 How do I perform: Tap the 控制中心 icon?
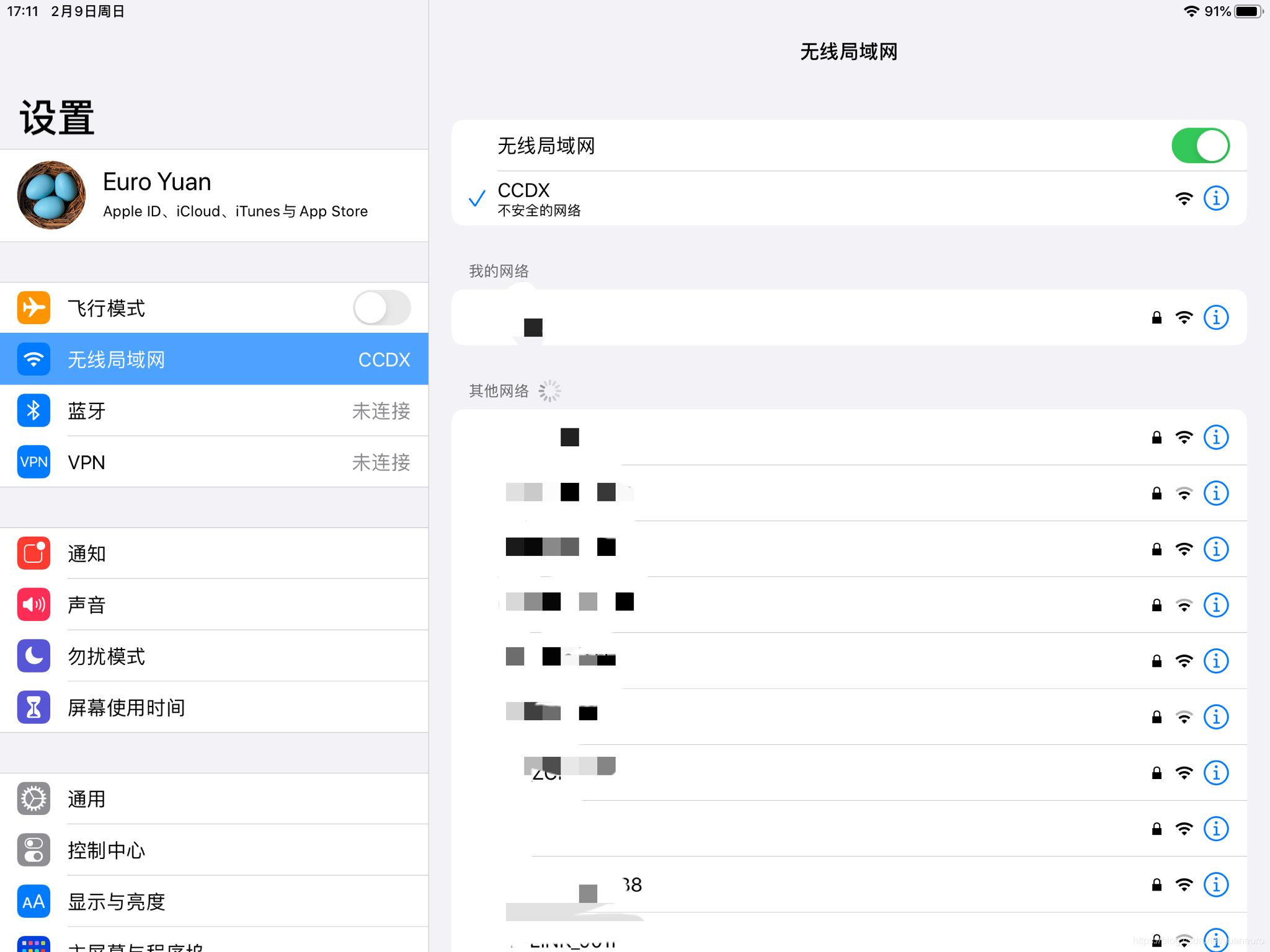click(x=33, y=850)
